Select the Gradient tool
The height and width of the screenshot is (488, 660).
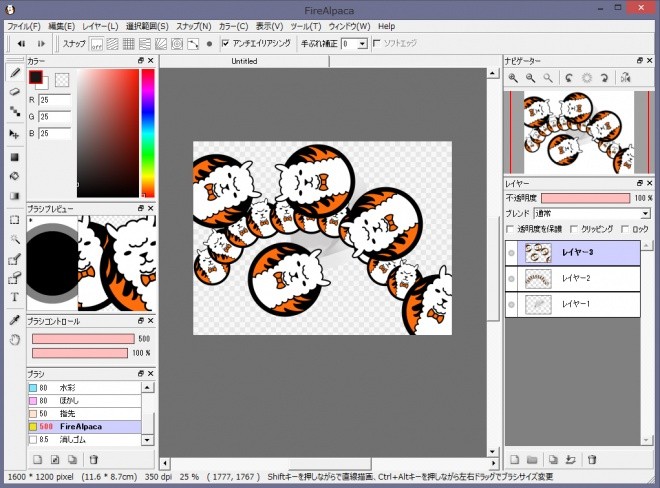click(x=15, y=196)
